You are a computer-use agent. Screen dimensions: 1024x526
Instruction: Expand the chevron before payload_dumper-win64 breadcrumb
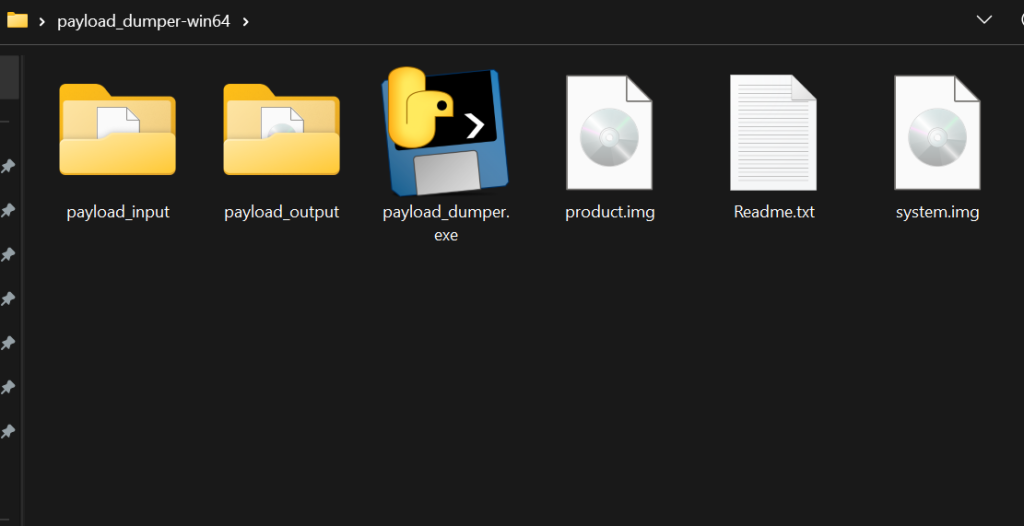[x=42, y=21]
